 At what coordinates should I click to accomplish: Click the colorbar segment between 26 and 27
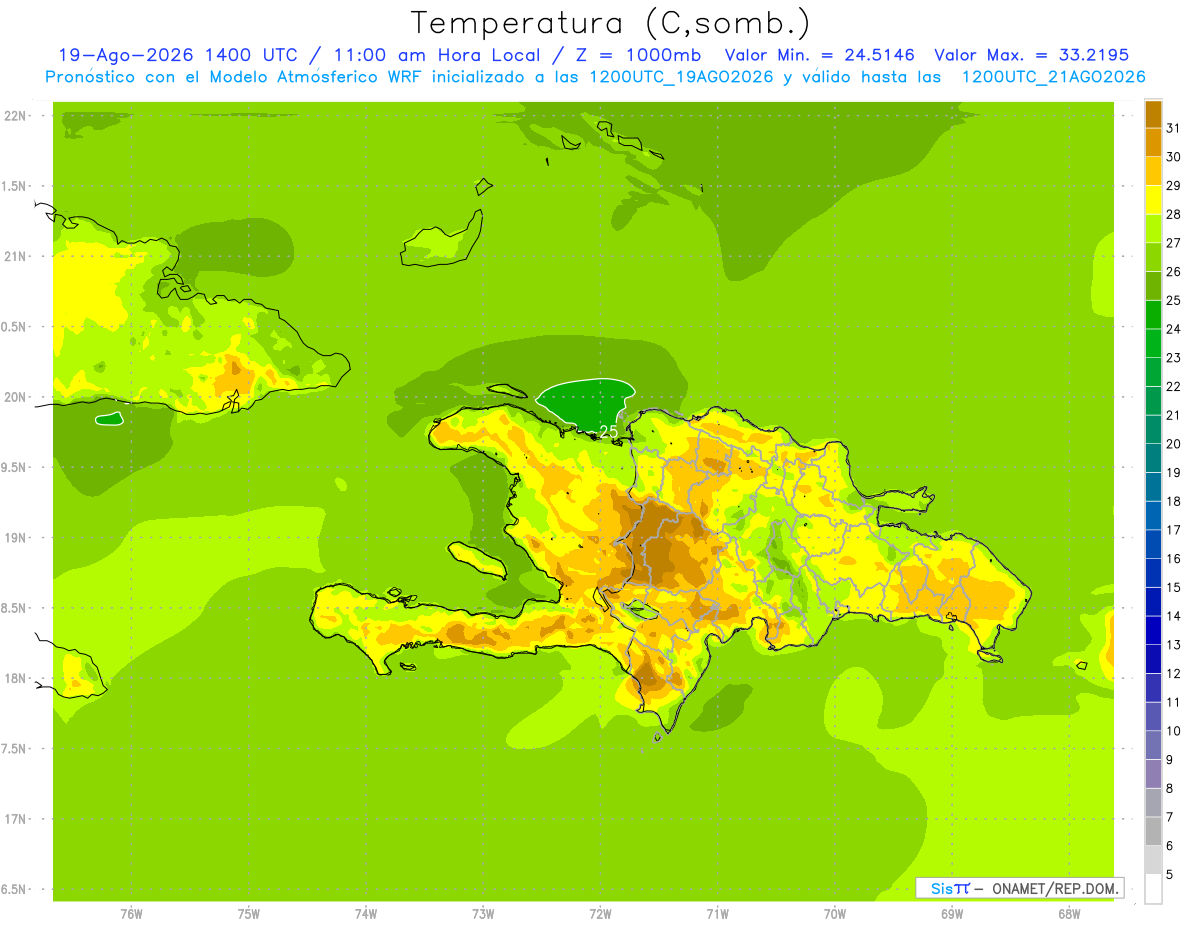pos(1153,257)
